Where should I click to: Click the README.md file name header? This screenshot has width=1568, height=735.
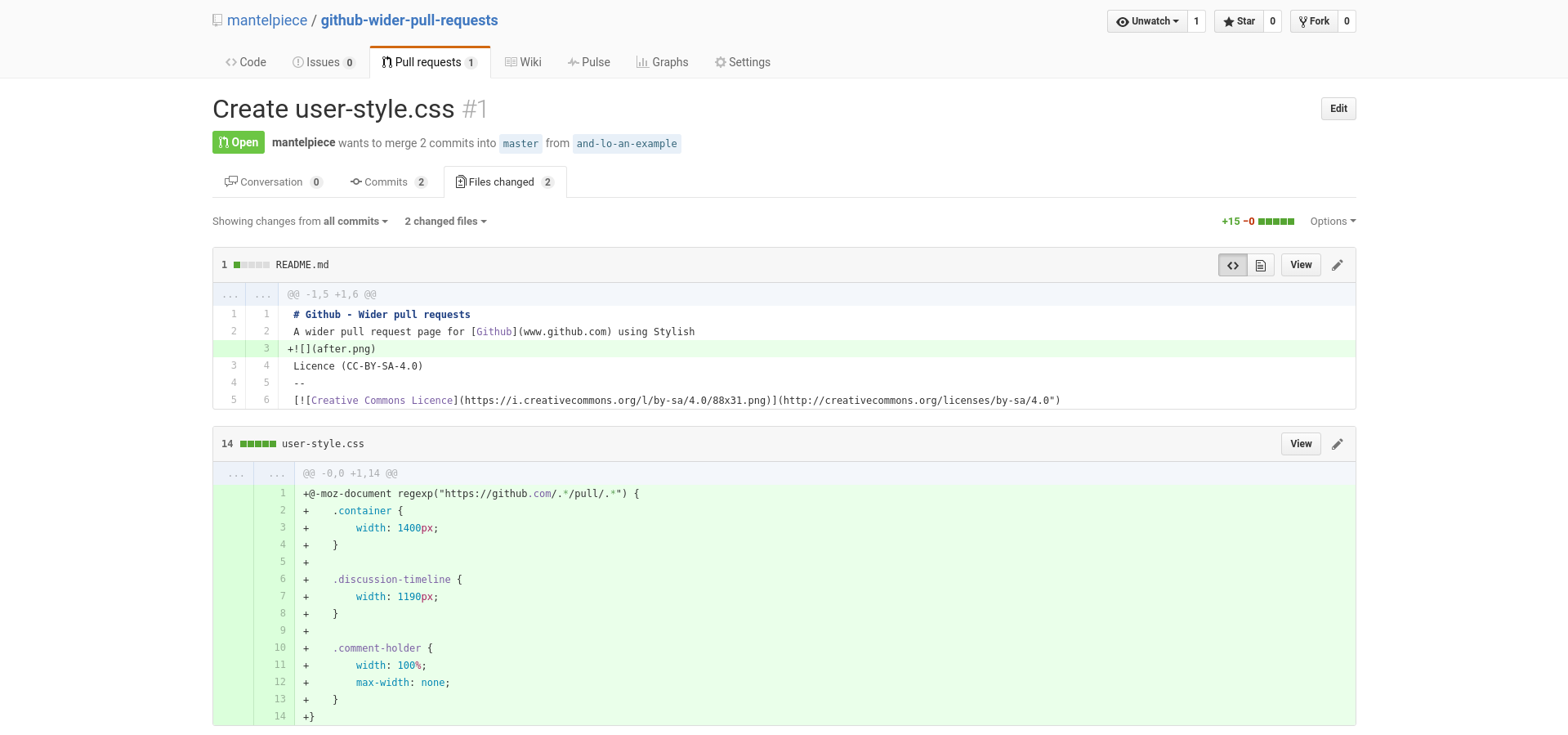tap(302, 265)
